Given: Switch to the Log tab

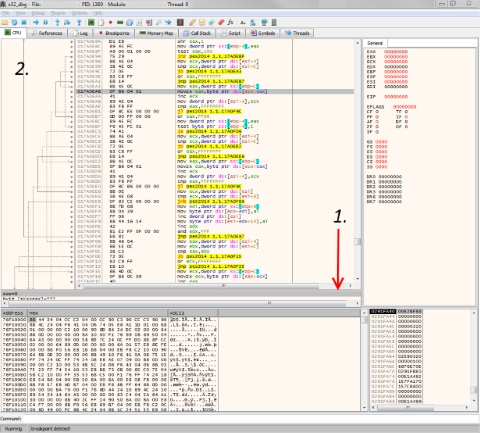Looking at the screenshot, I should coord(80,33).
